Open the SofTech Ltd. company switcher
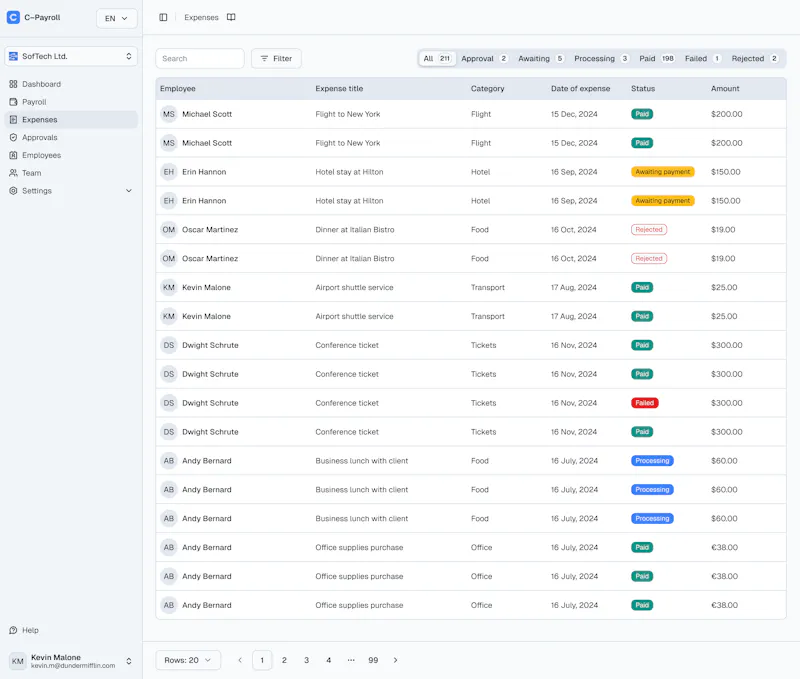The image size is (800, 679). [x=71, y=56]
